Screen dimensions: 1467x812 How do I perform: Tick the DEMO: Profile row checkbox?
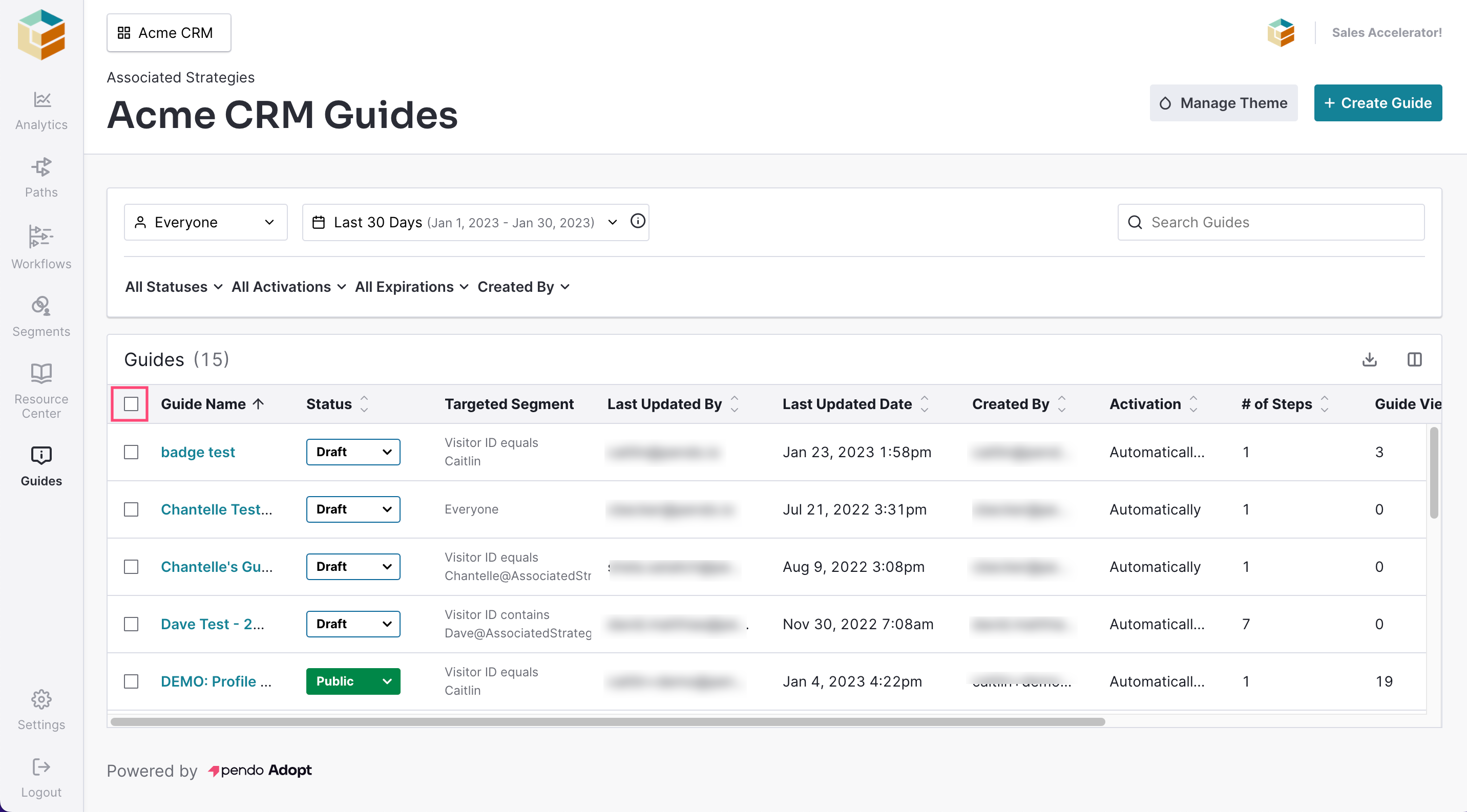(x=131, y=681)
